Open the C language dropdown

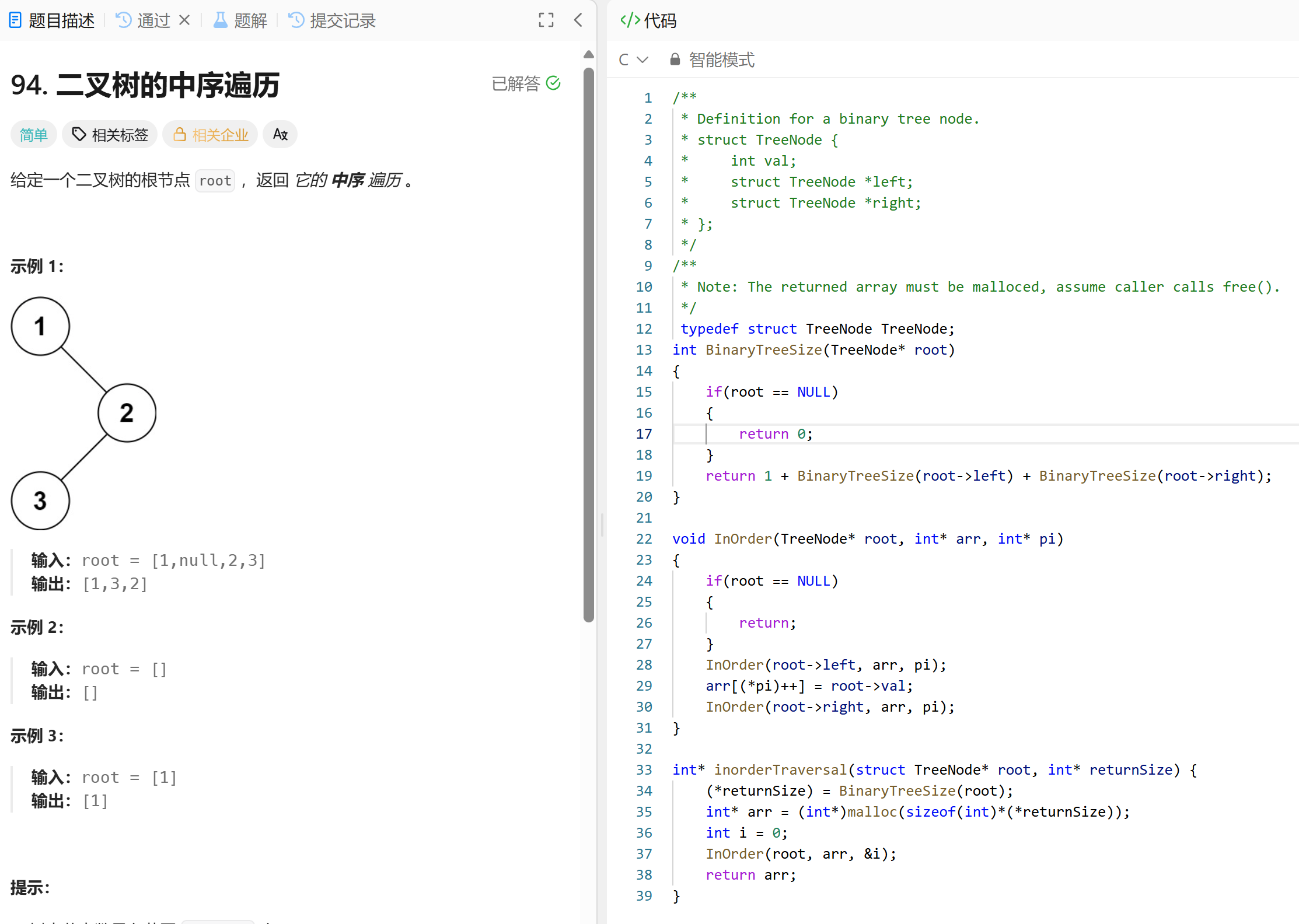pyautogui.click(x=633, y=60)
